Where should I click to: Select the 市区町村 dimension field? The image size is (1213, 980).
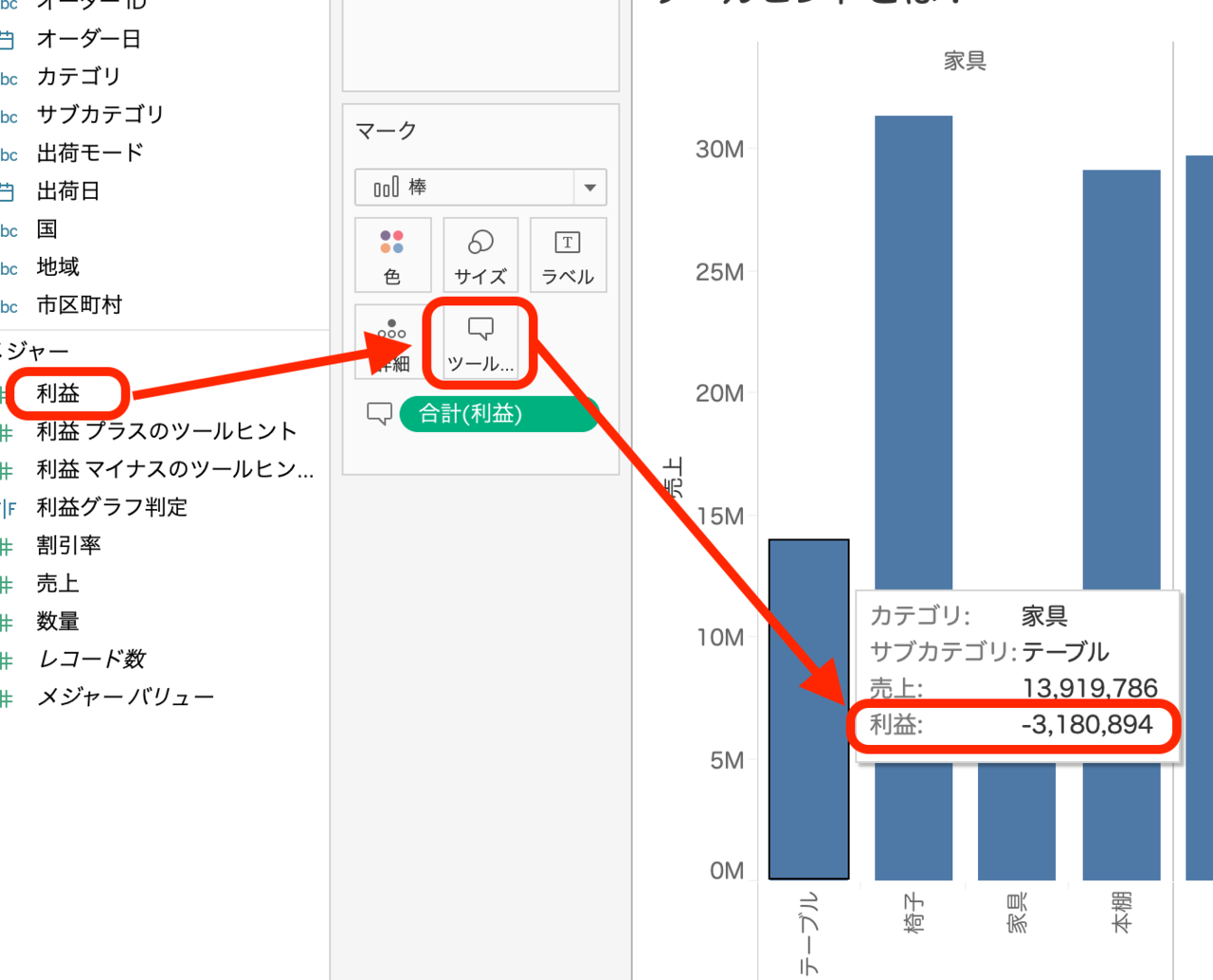(80, 305)
